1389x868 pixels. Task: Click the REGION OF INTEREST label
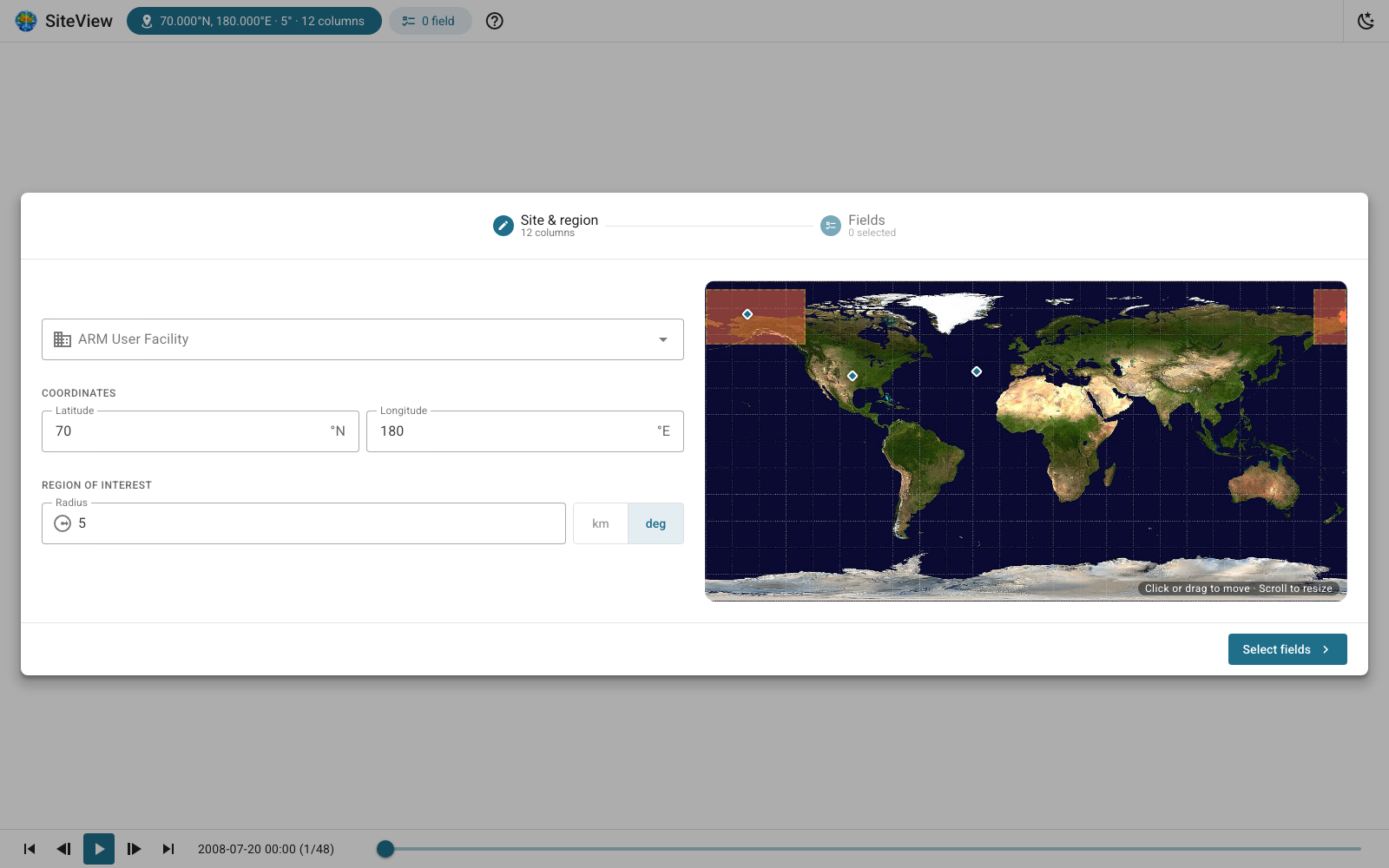click(96, 485)
